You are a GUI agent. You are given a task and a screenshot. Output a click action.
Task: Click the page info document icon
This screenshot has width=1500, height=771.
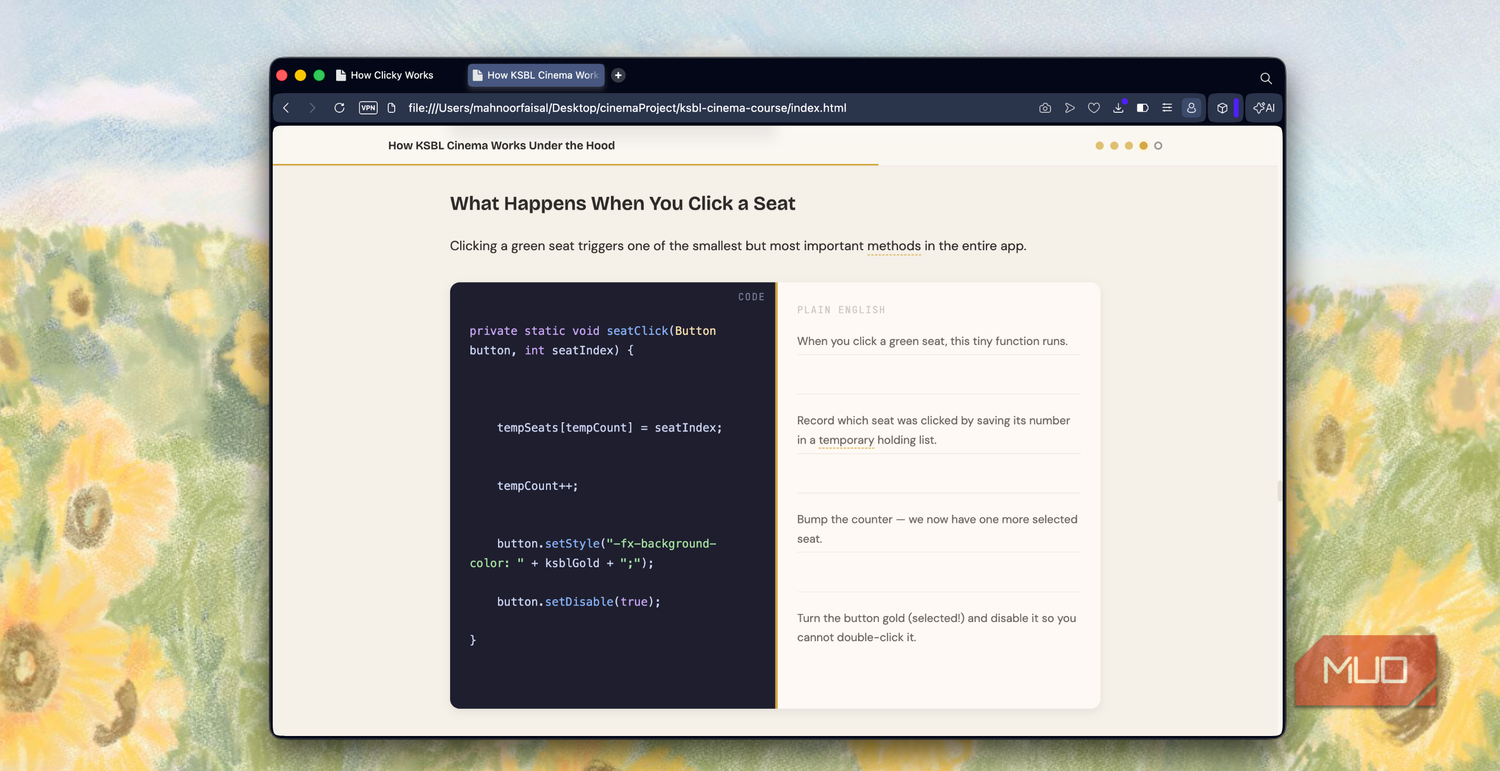pos(392,108)
